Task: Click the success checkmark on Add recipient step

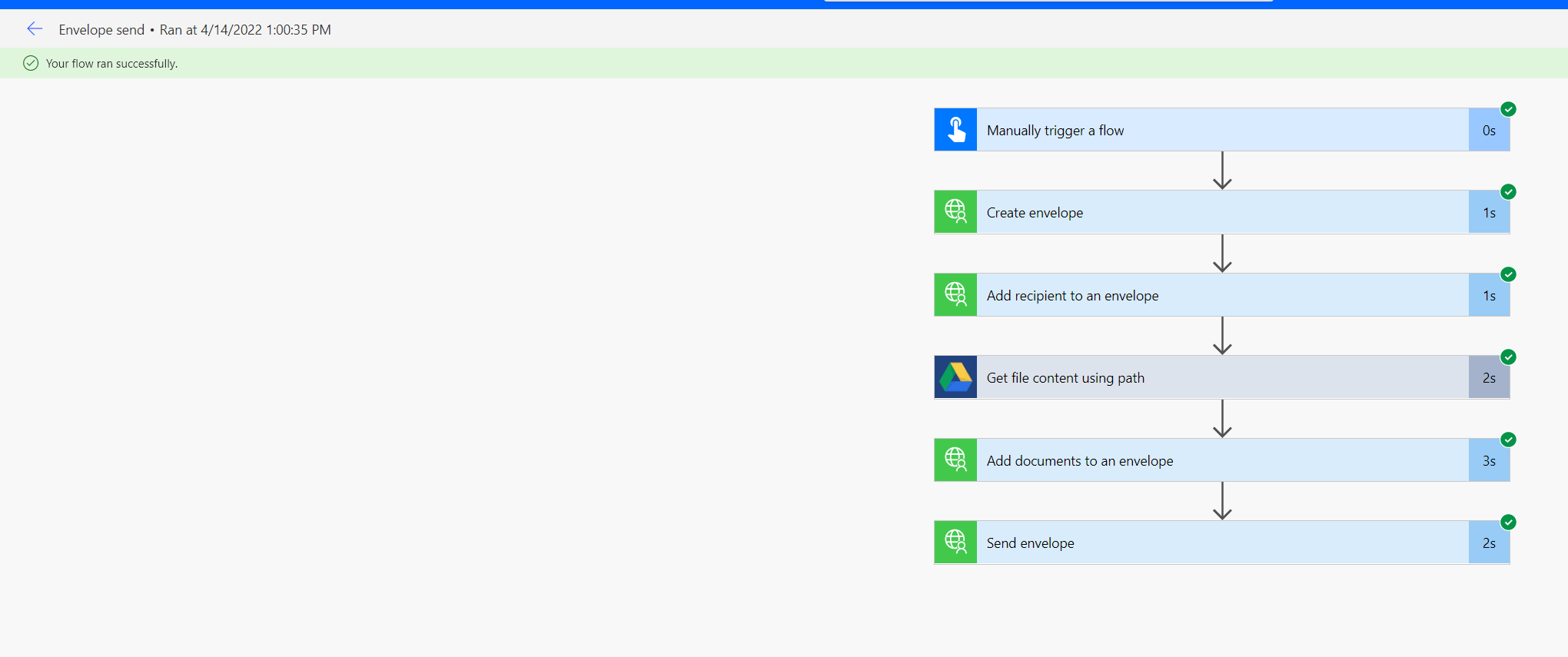Action: click(x=1508, y=274)
